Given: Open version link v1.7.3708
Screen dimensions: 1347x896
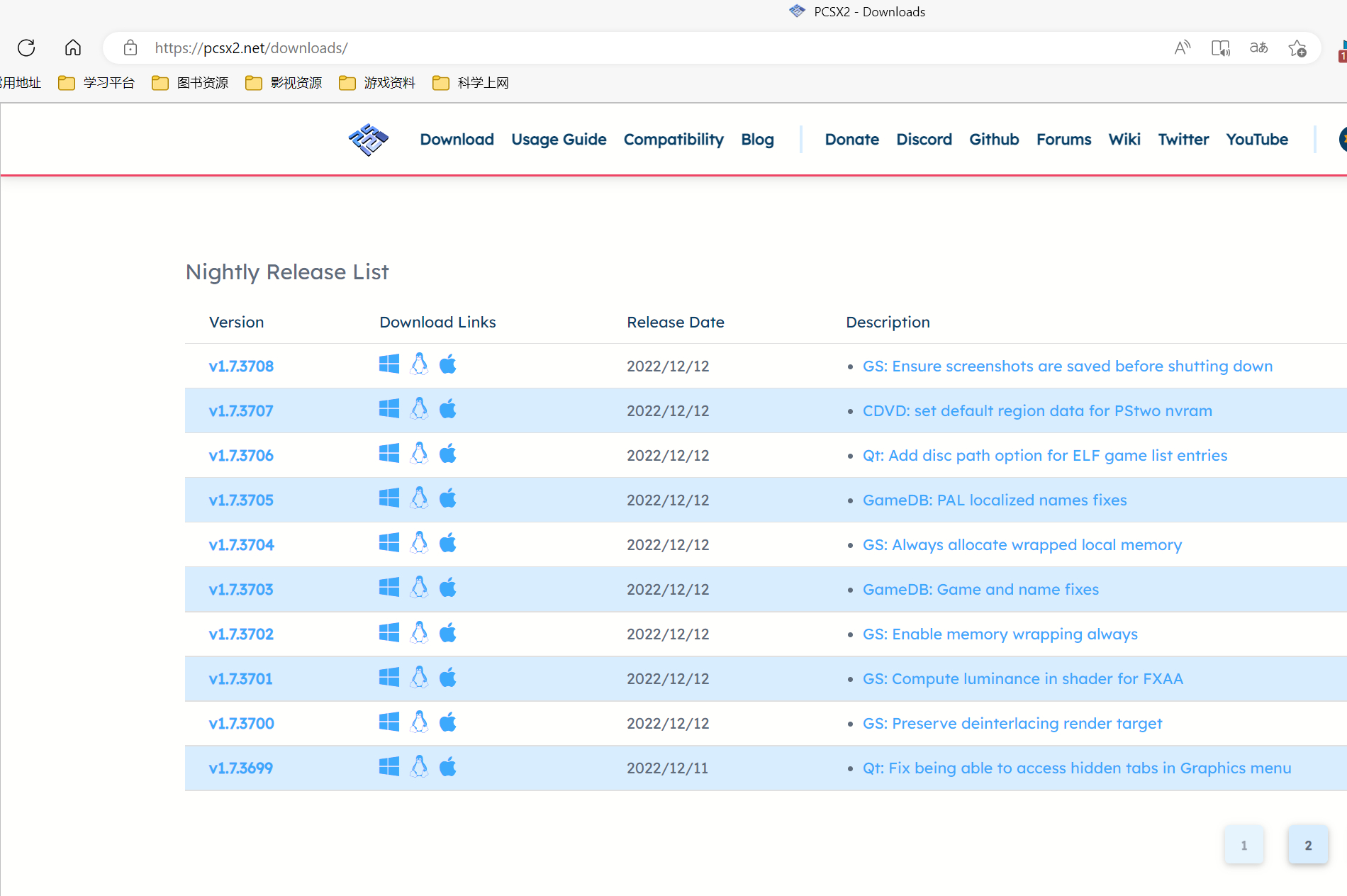Looking at the screenshot, I should click(241, 366).
